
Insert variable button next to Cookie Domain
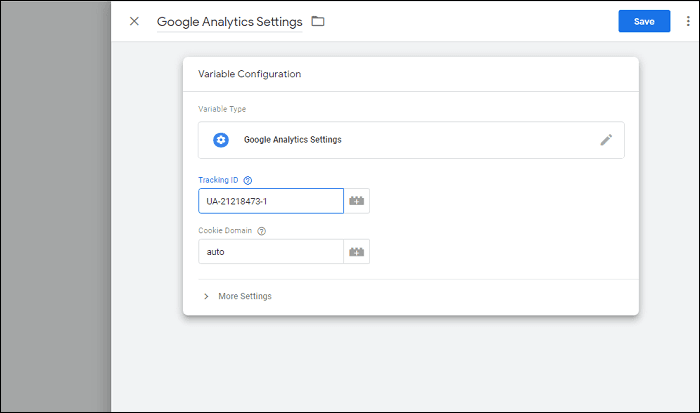tap(357, 251)
